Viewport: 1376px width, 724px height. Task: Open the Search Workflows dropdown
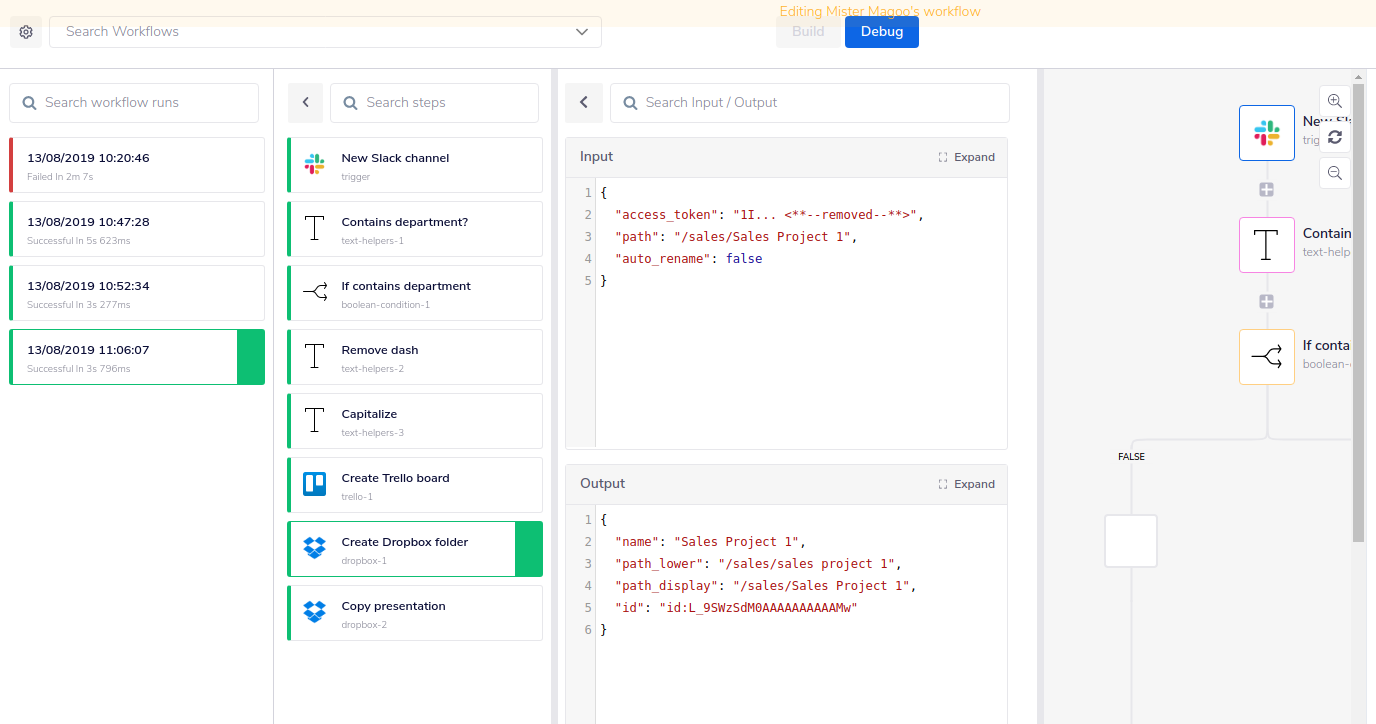click(325, 32)
